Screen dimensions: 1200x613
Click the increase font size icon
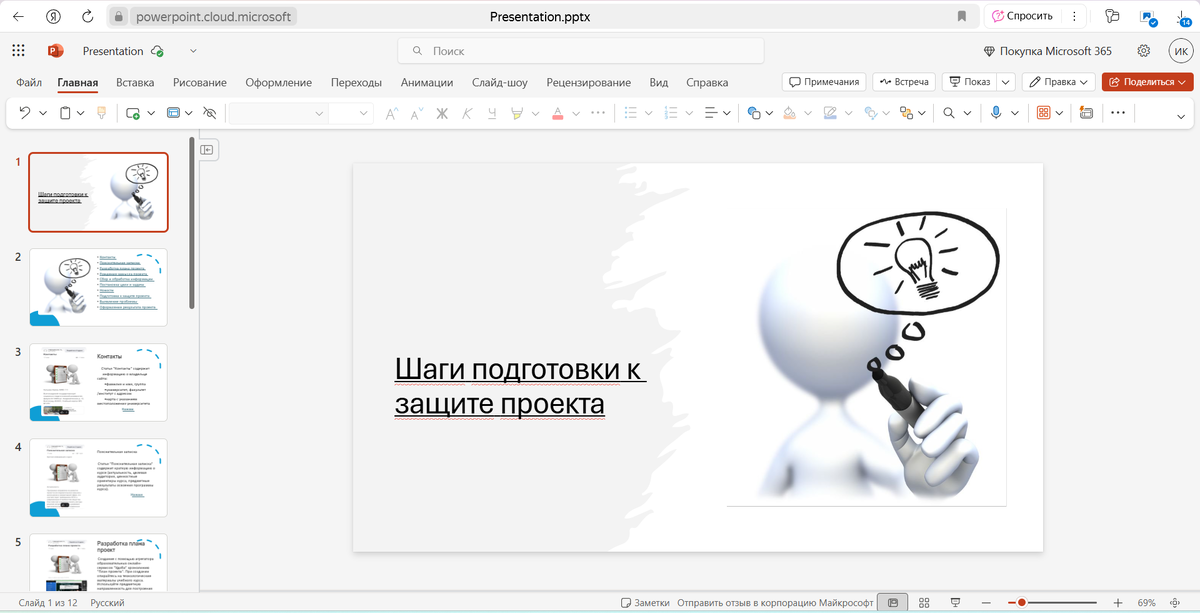point(392,113)
